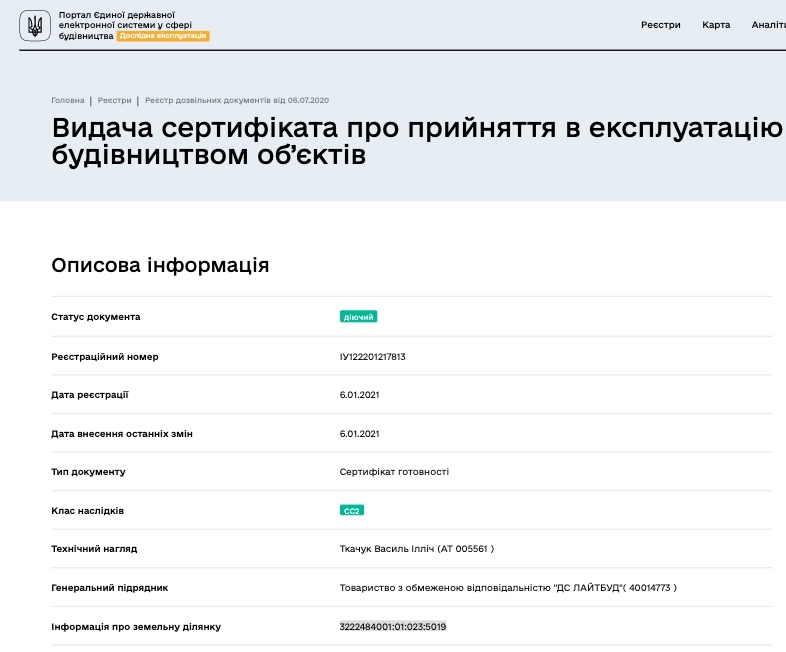Click the page heading Видача сертифіката

417,141
